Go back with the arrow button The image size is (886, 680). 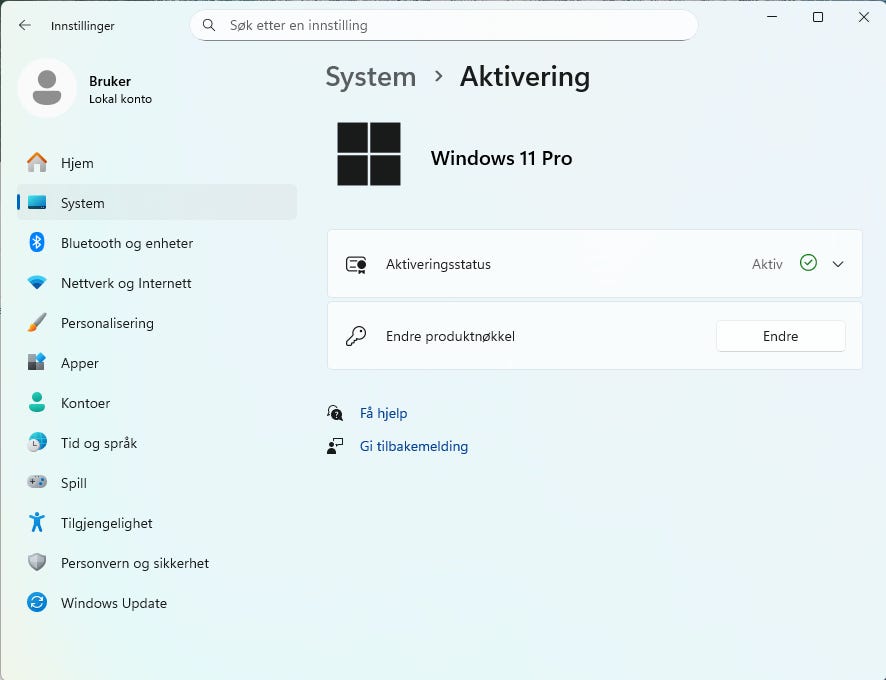[25, 26]
